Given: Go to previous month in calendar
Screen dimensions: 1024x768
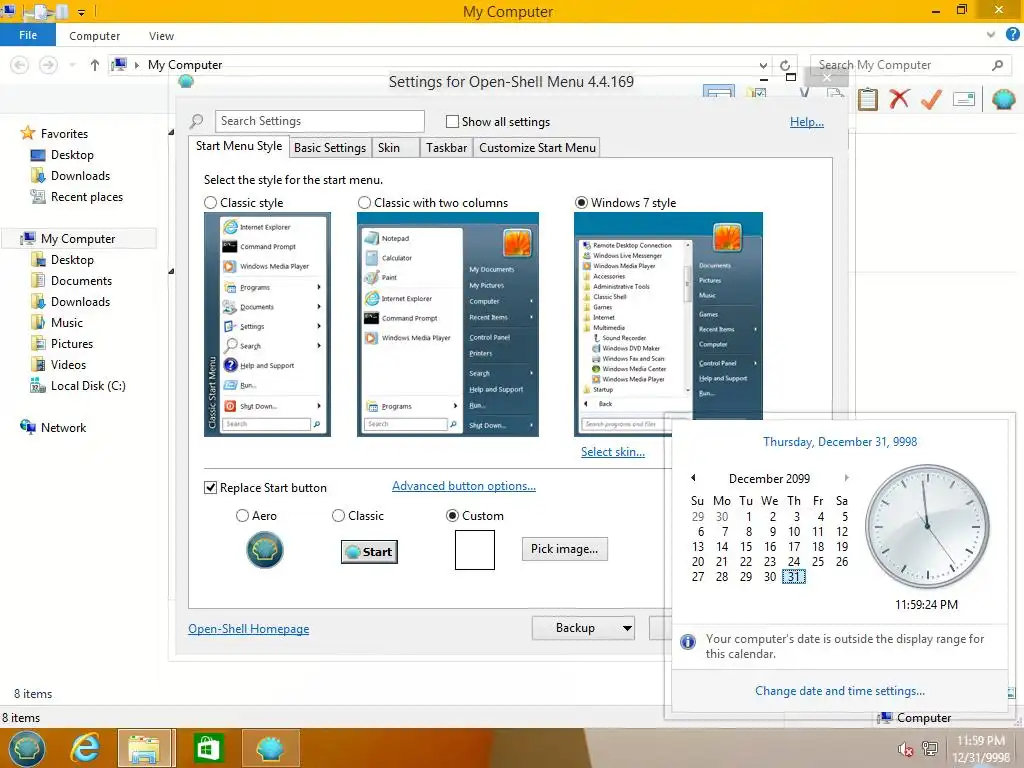Looking at the screenshot, I should pyautogui.click(x=693, y=477).
